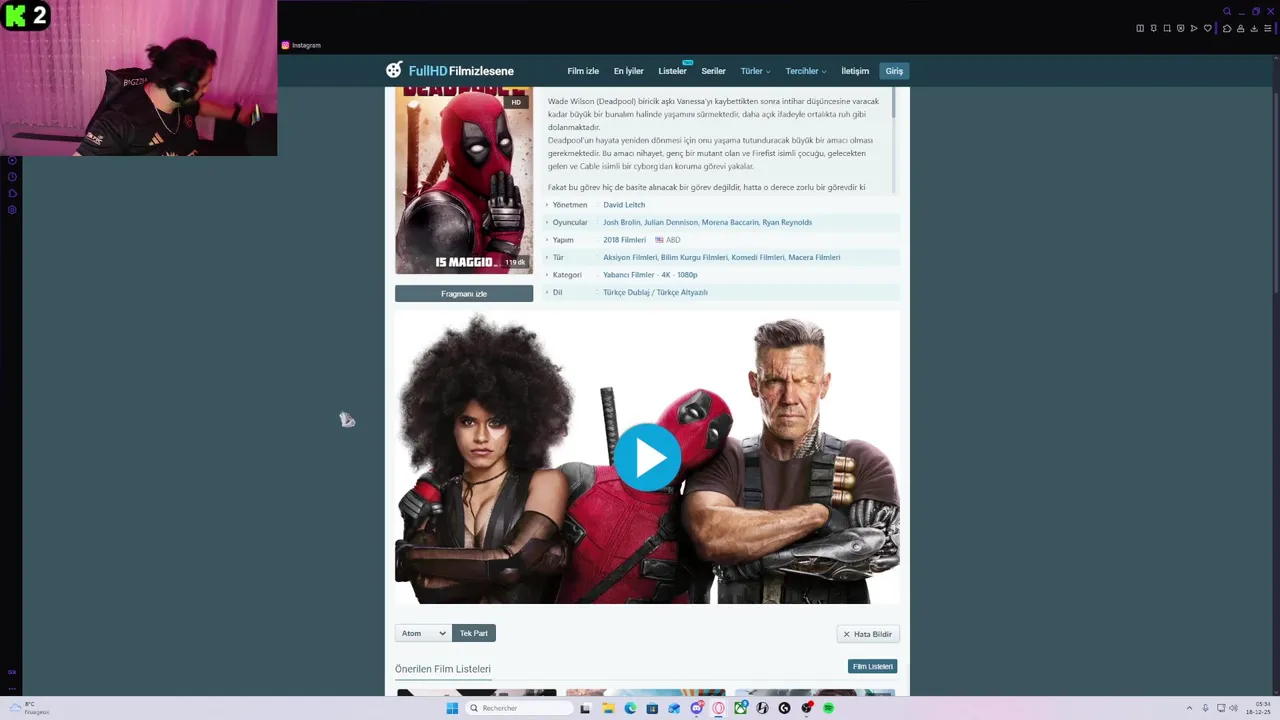Viewport: 1280px width, 720px height.
Task: Click the Önerilen Film Listeleri heading
Action: coord(443,669)
